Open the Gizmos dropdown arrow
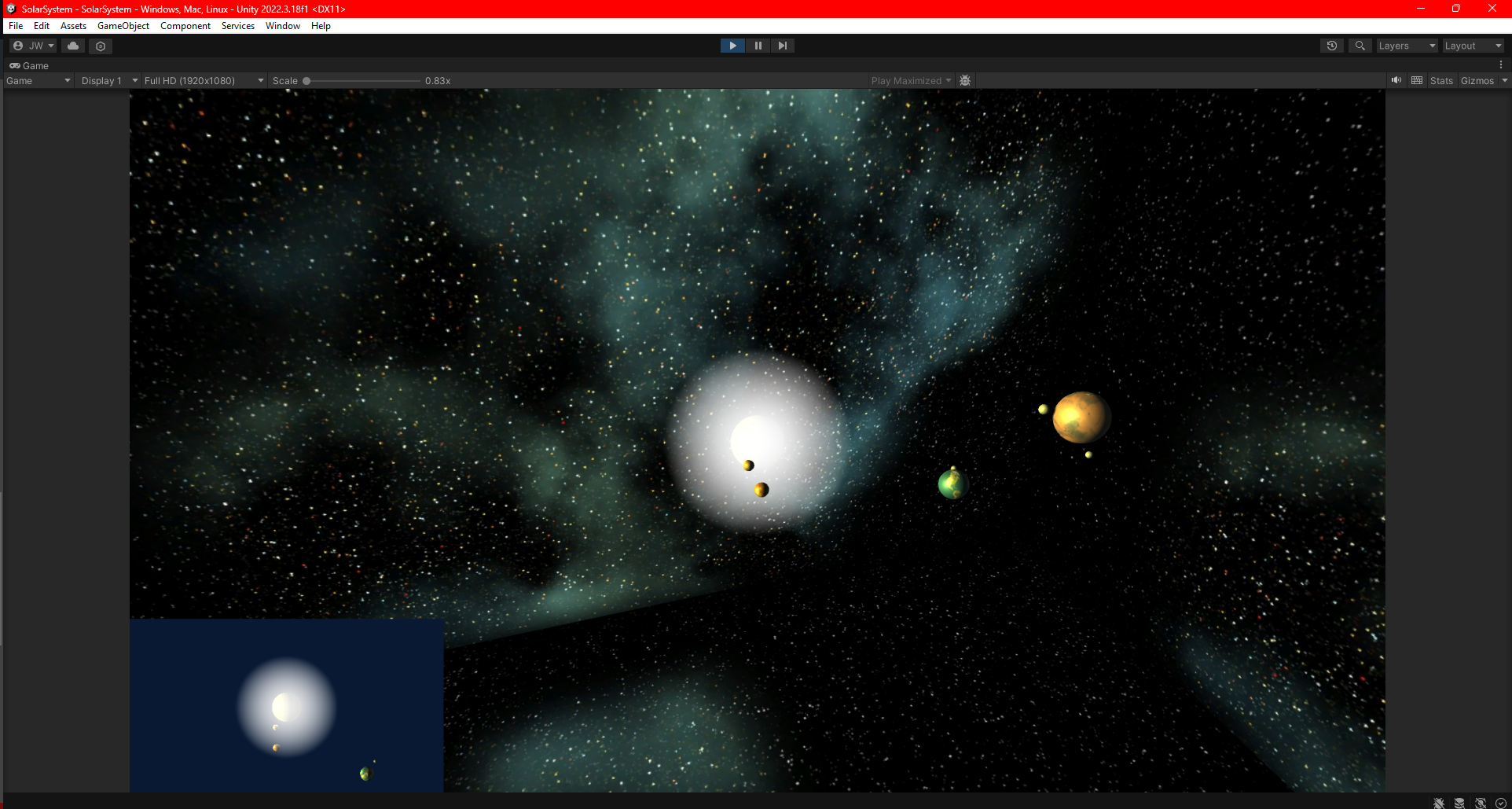 (1504, 80)
